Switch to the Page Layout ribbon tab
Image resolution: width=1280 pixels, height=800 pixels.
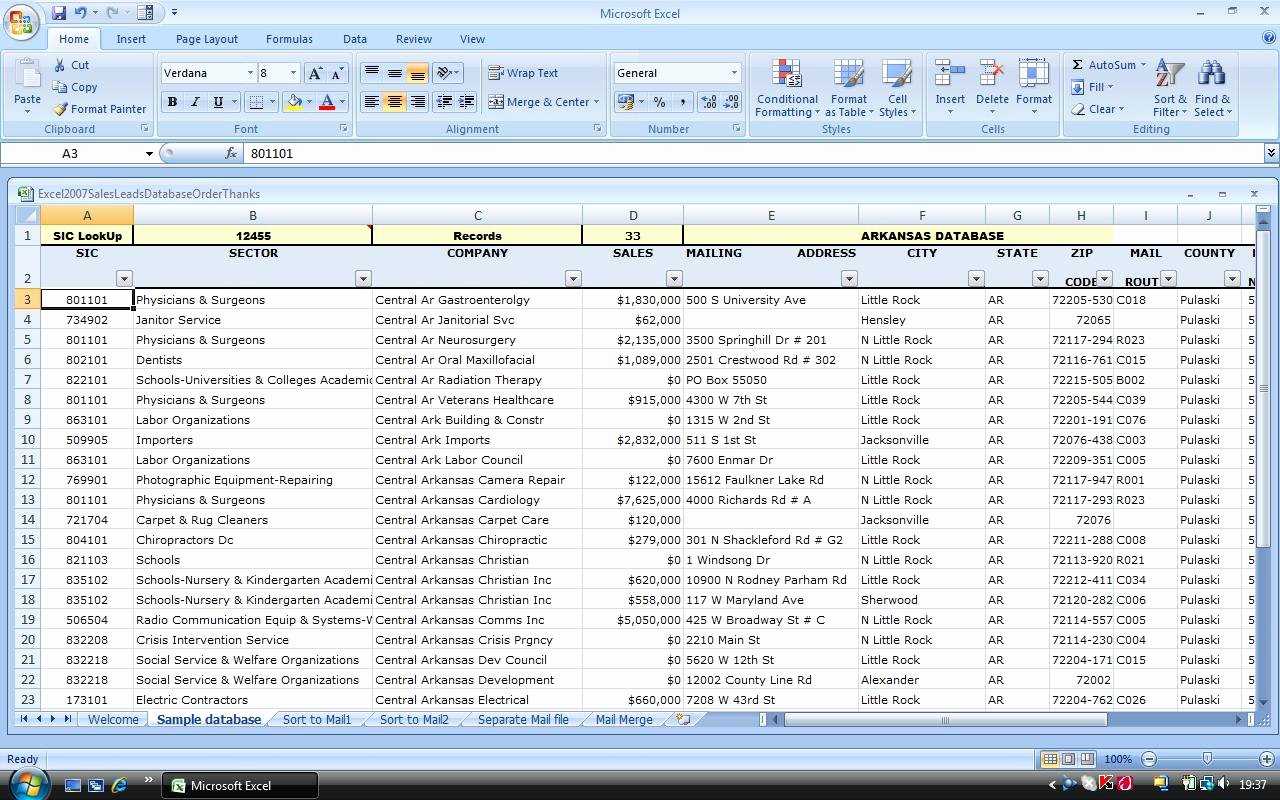coord(207,39)
